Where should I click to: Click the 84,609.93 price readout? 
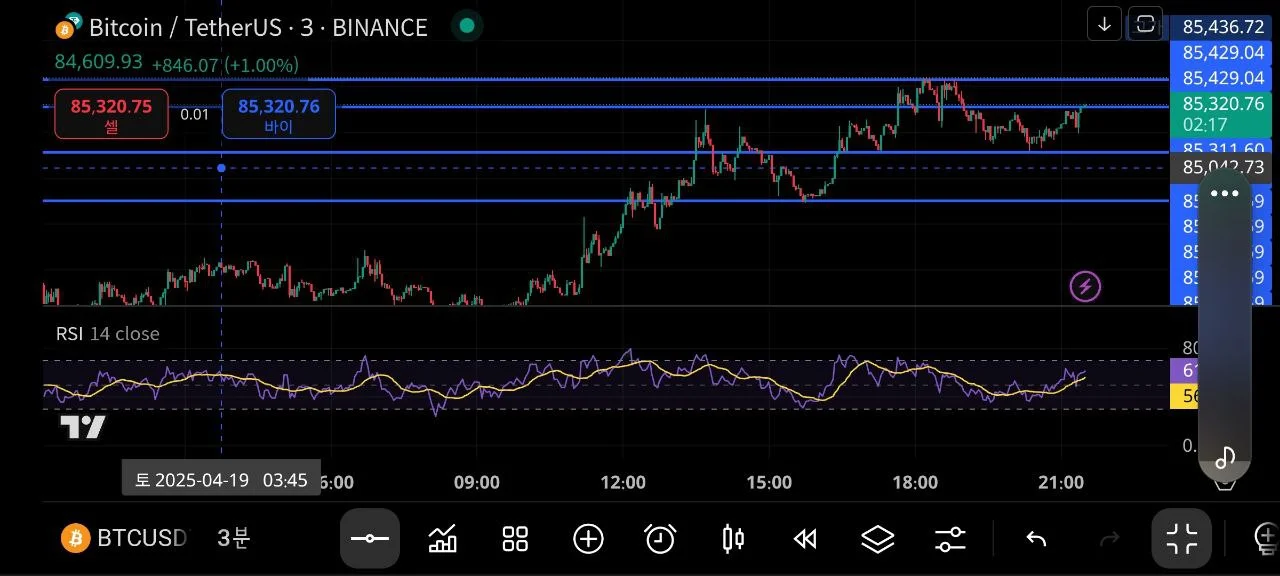(98, 62)
